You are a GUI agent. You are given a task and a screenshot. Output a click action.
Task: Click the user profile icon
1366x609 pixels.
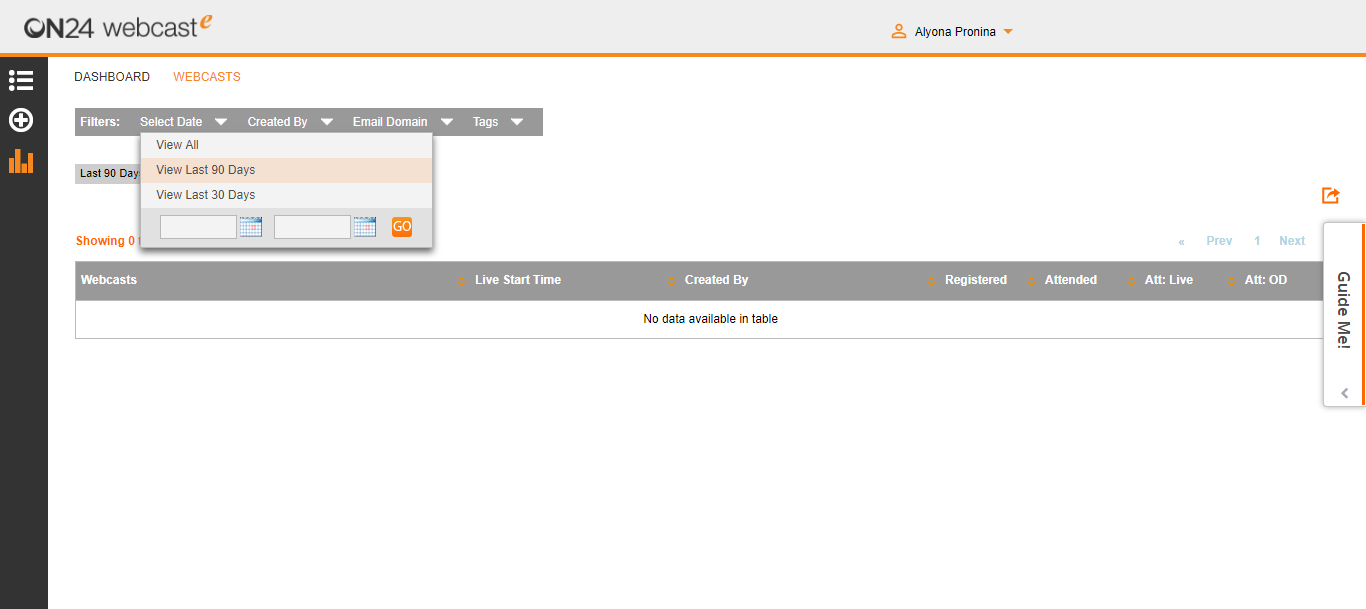(x=899, y=31)
